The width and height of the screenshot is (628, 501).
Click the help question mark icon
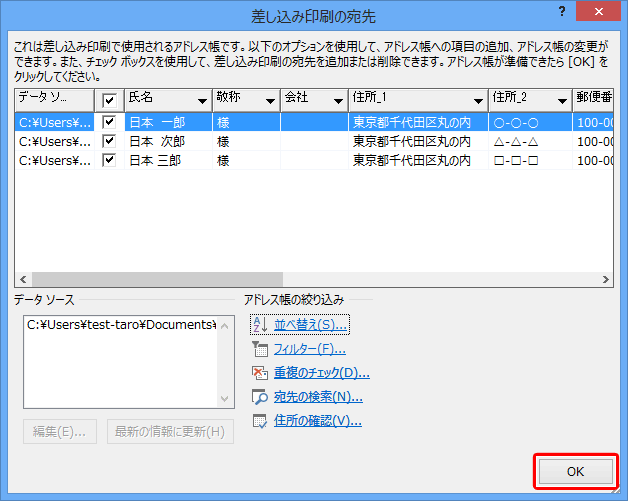pyautogui.click(x=562, y=12)
